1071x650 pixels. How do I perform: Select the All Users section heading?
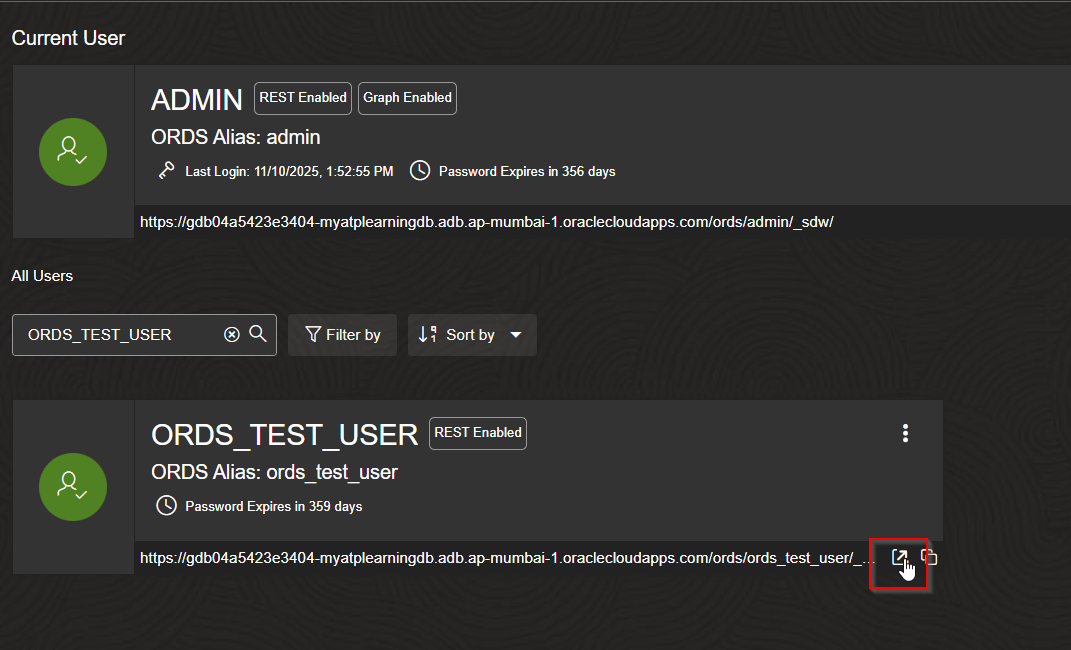point(42,275)
